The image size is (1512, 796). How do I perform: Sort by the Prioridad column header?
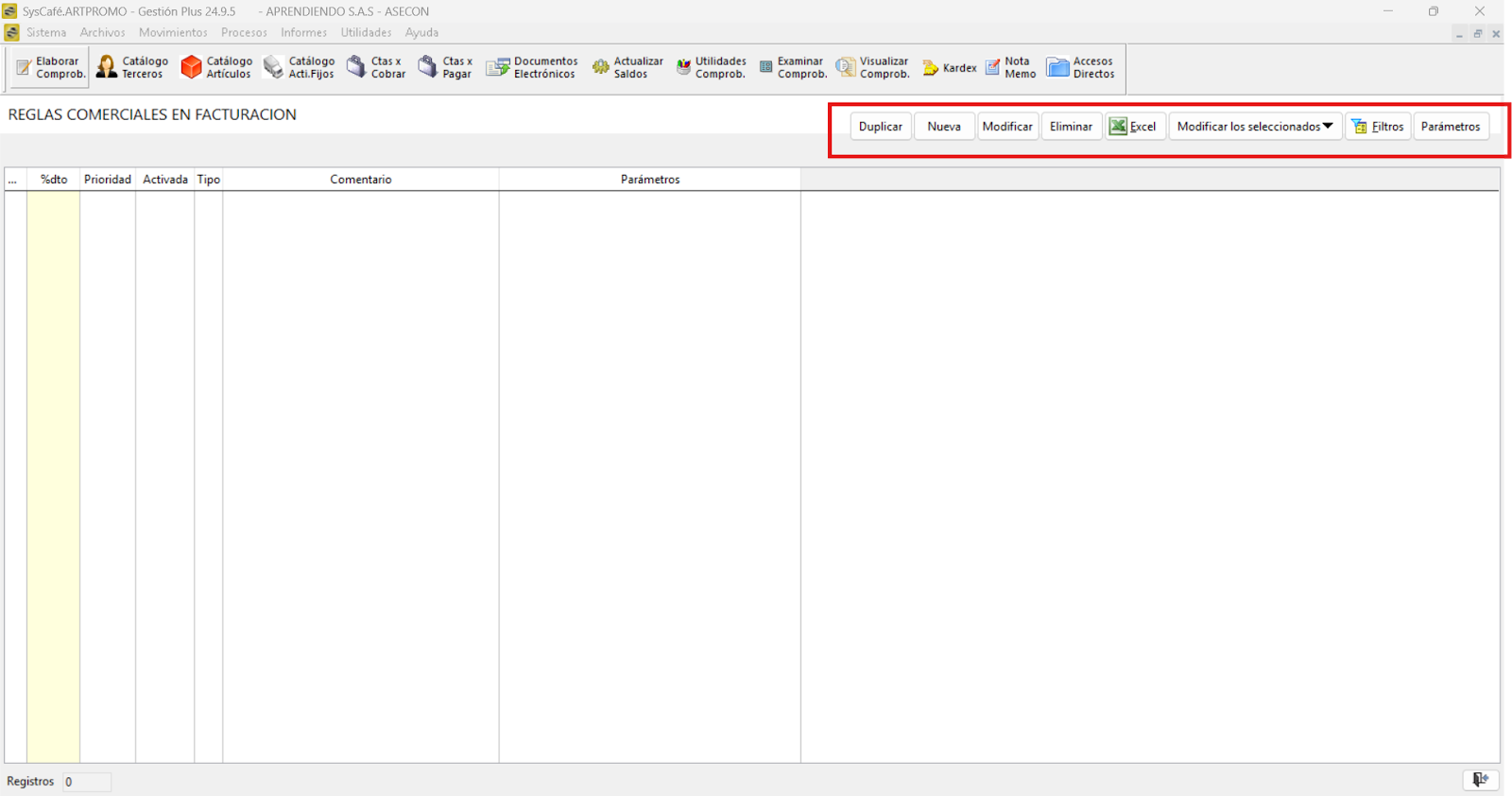pos(108,180)
